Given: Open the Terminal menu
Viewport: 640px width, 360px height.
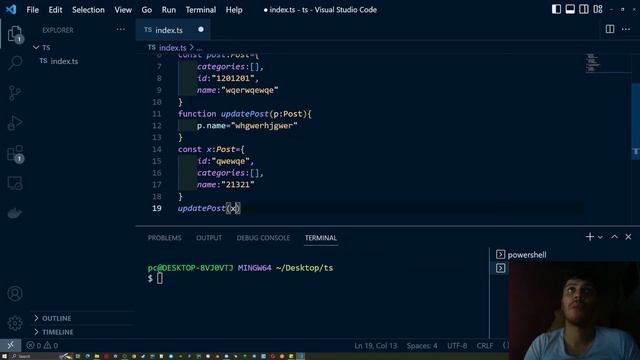Looking at the screenshot, I should point(201,10).
